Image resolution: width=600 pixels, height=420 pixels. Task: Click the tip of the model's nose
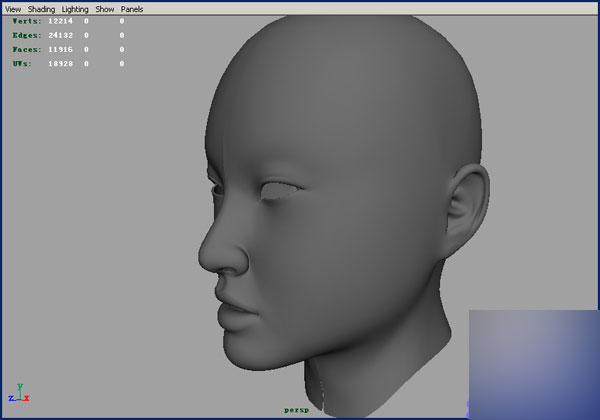click(x=208, y=257)
